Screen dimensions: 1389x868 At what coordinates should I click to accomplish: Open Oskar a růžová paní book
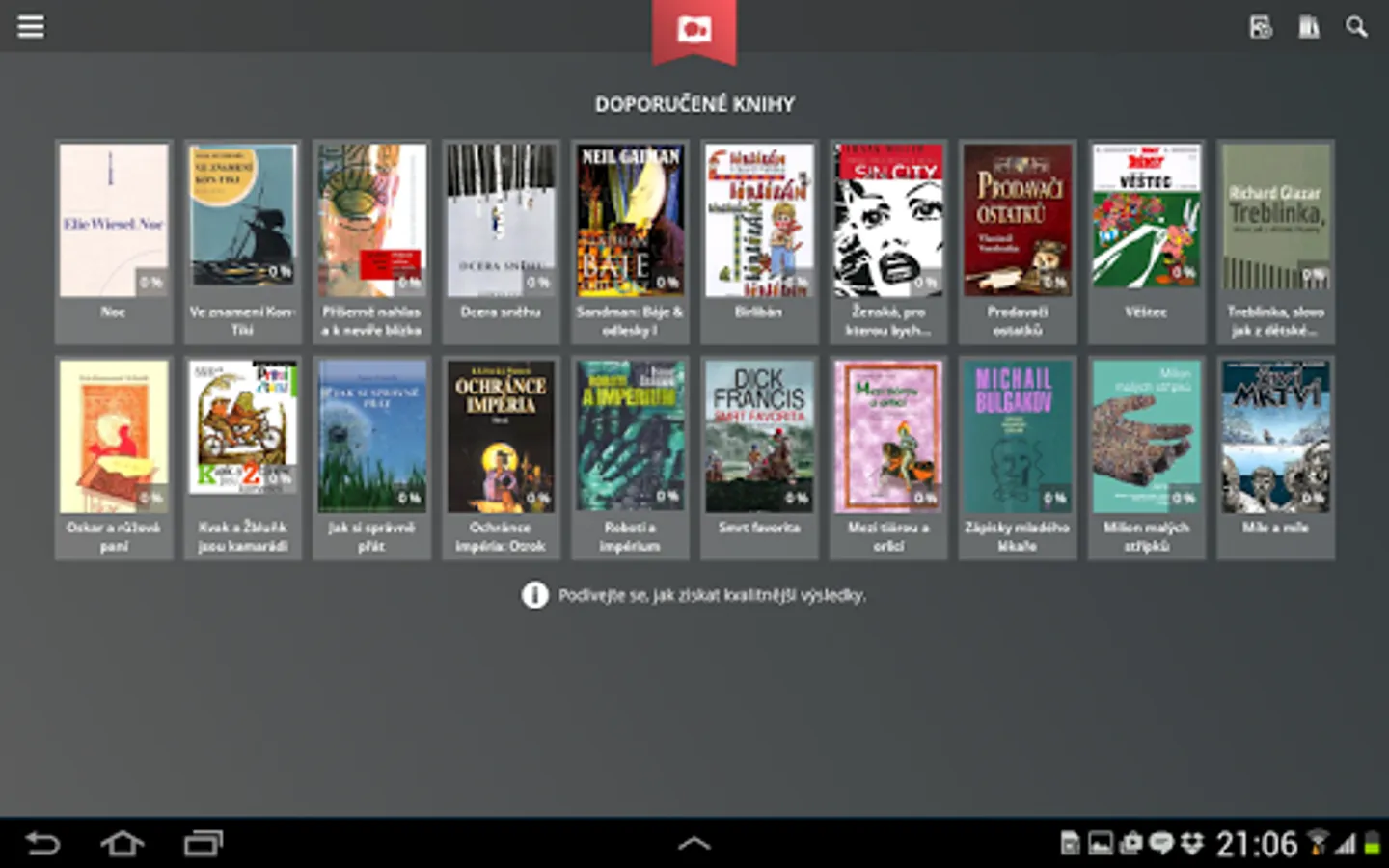(x=114, y=457)
